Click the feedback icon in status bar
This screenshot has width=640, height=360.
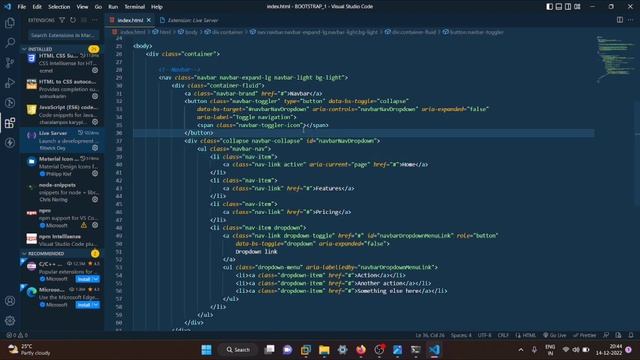(607, 335)
